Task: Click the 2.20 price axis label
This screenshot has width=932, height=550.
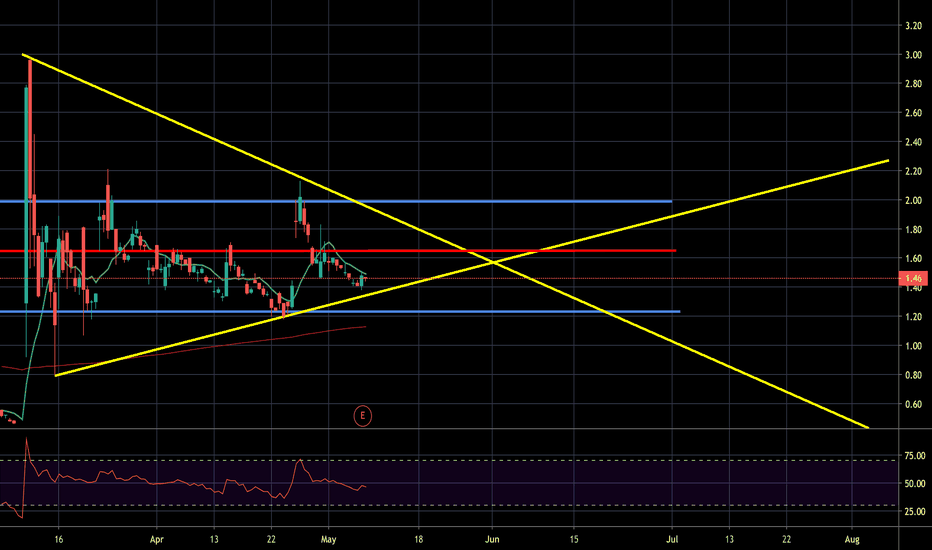Action: 913,171
